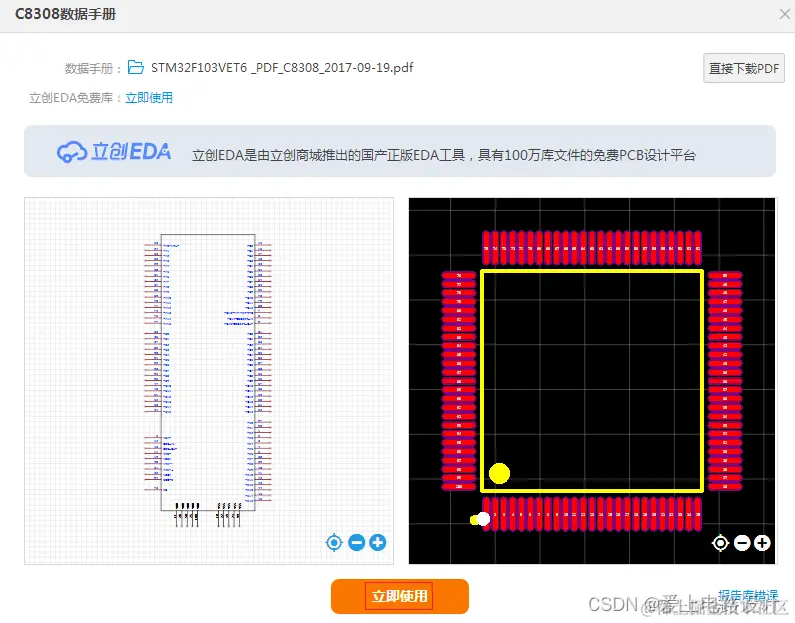The image size is (795, 623).
Task: Zoom in the schematic symbol preview
Action: tap(378, 542)
